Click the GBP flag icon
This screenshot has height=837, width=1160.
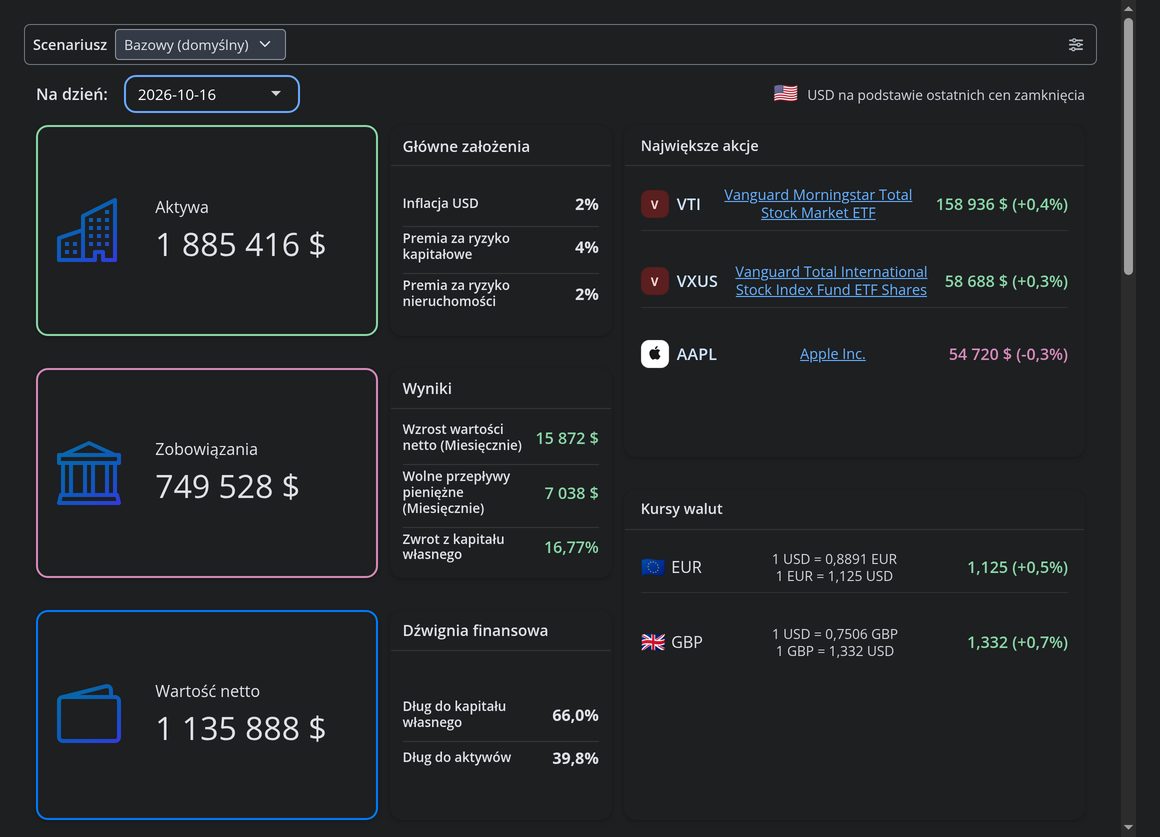click(x=652, y=642)
